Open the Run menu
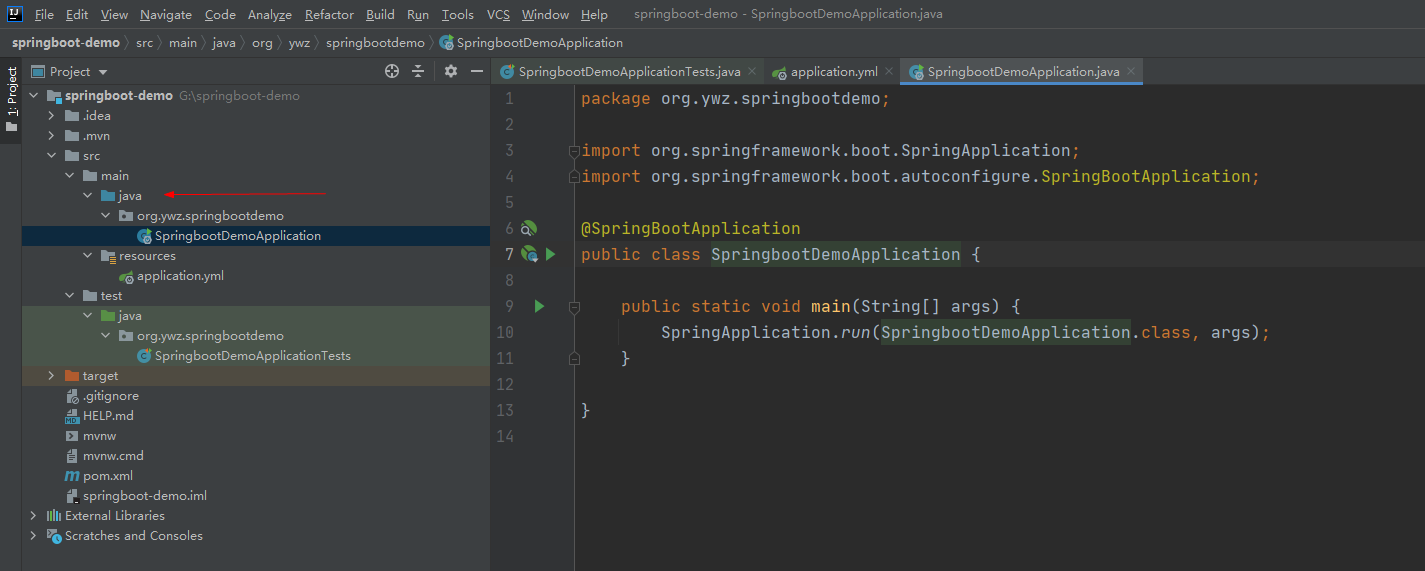This screenshot has height=571, width=1425. tap(418, 15)
